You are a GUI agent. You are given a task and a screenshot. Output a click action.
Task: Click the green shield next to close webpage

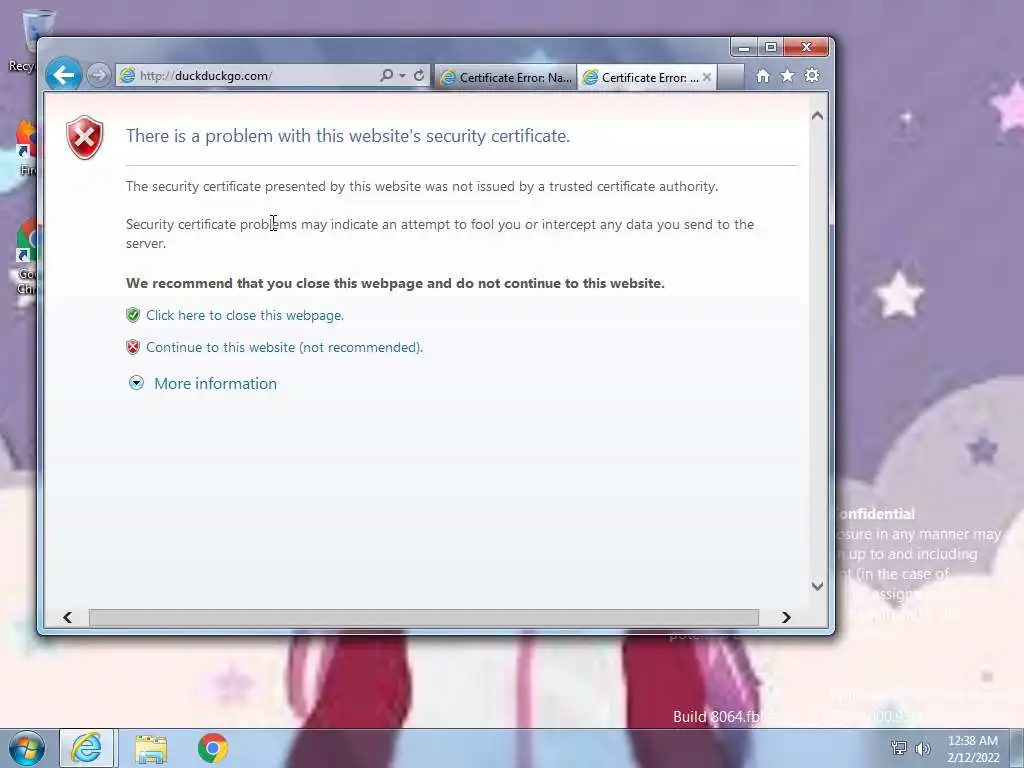(133, 315)
